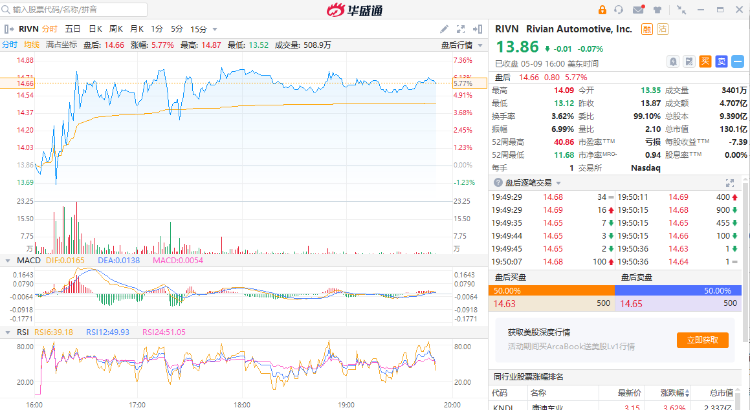Select the pencil drawing tool icon
750x410 pixels.
(444, 29)
